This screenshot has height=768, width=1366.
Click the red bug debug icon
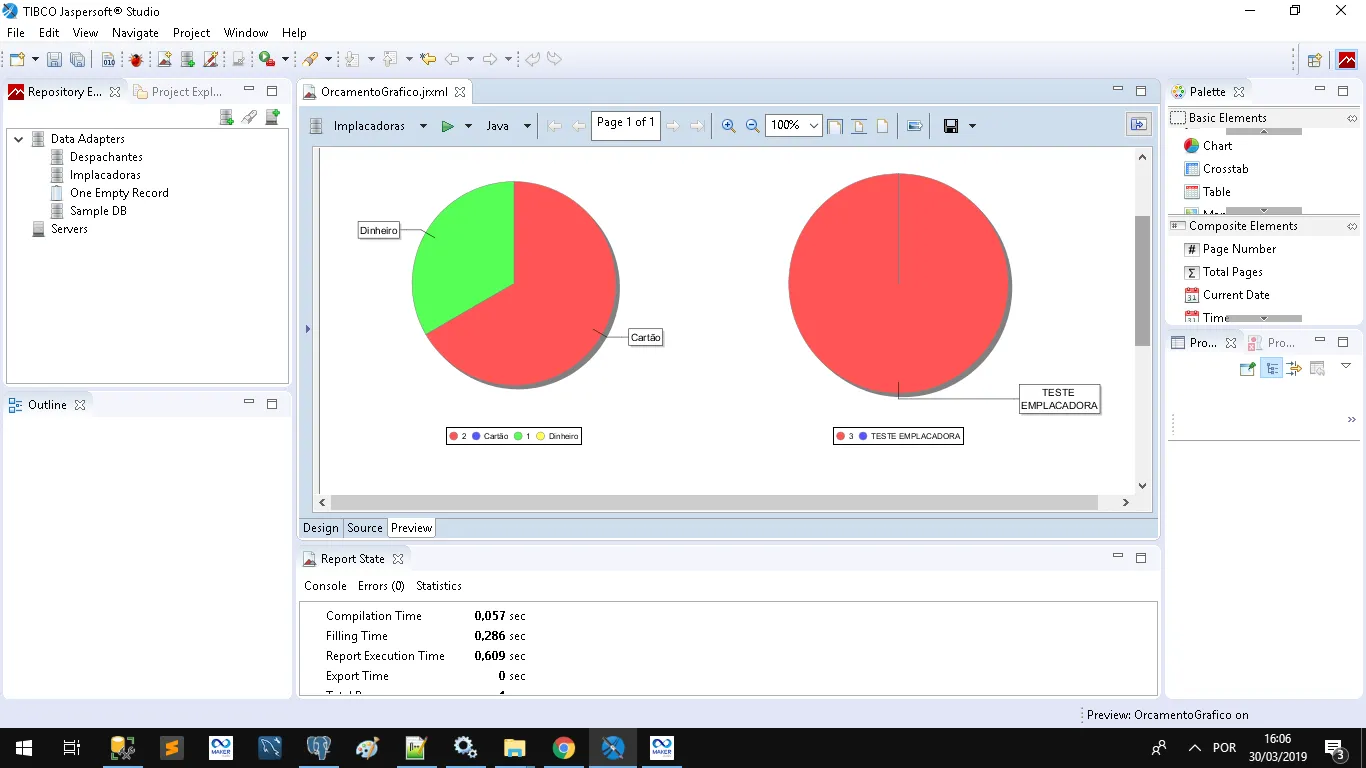tap(136, 60)
